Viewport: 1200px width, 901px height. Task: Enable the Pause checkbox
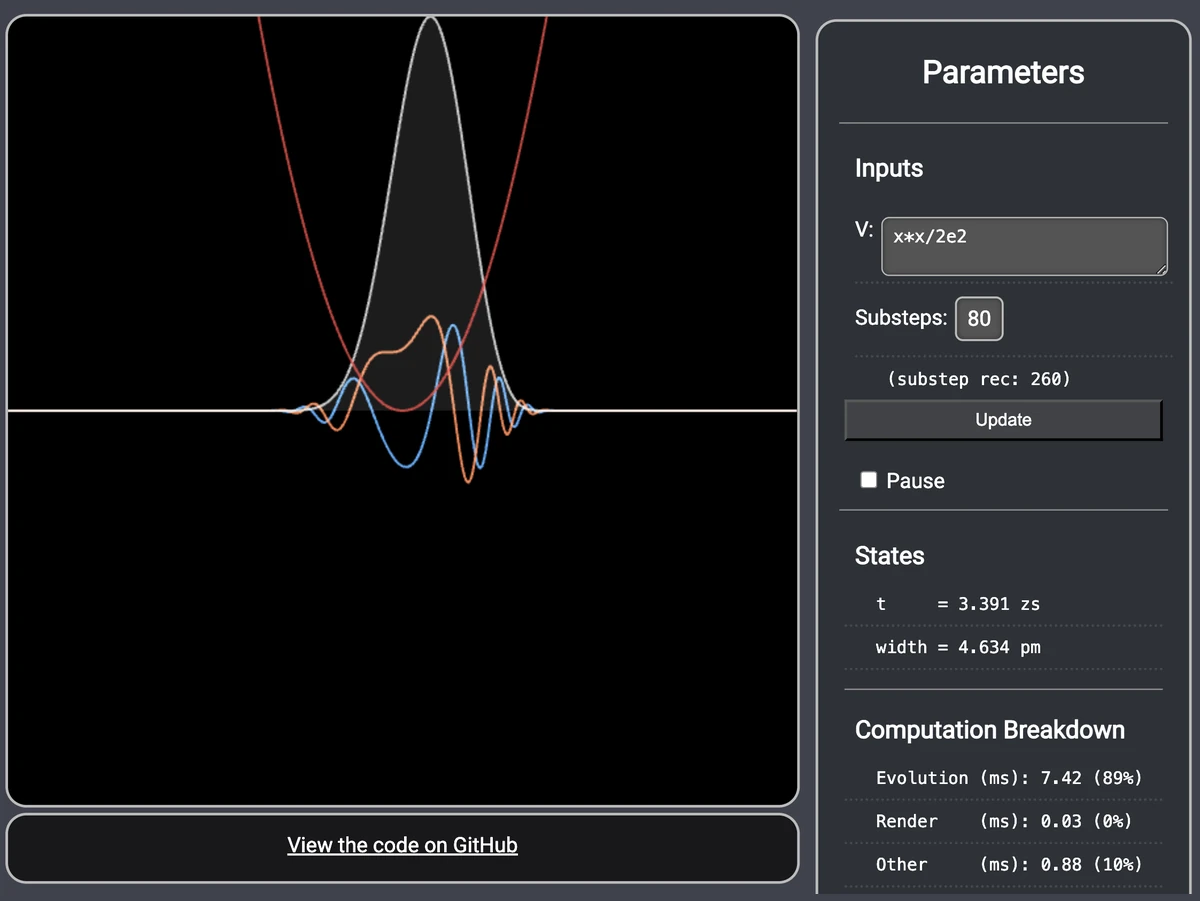[x=868, y=480]
